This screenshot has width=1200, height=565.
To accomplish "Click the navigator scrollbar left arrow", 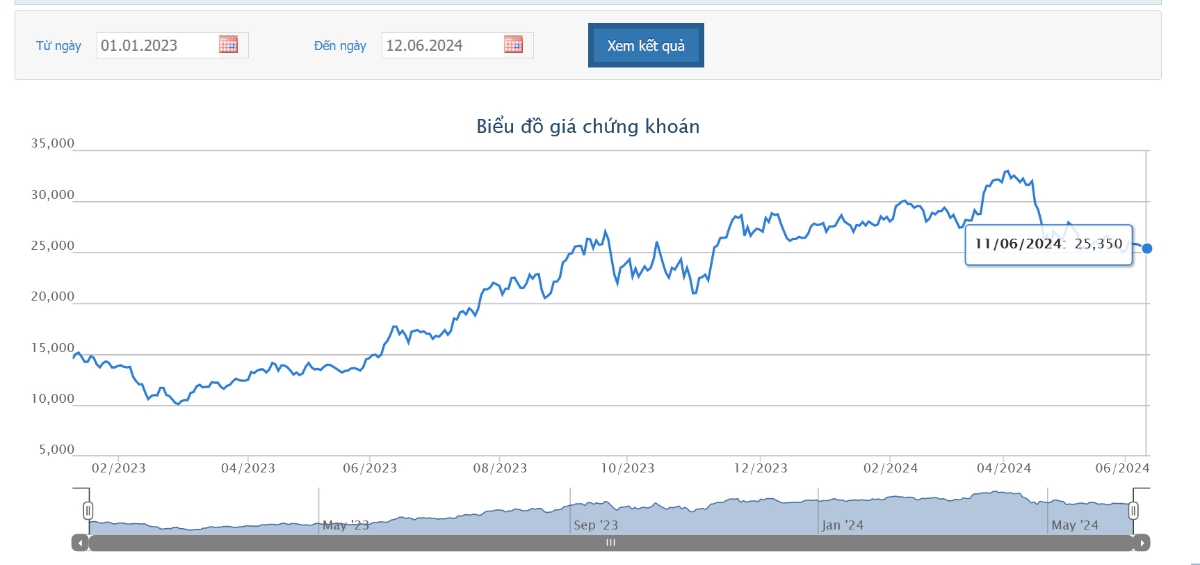I will pos(80,543).
